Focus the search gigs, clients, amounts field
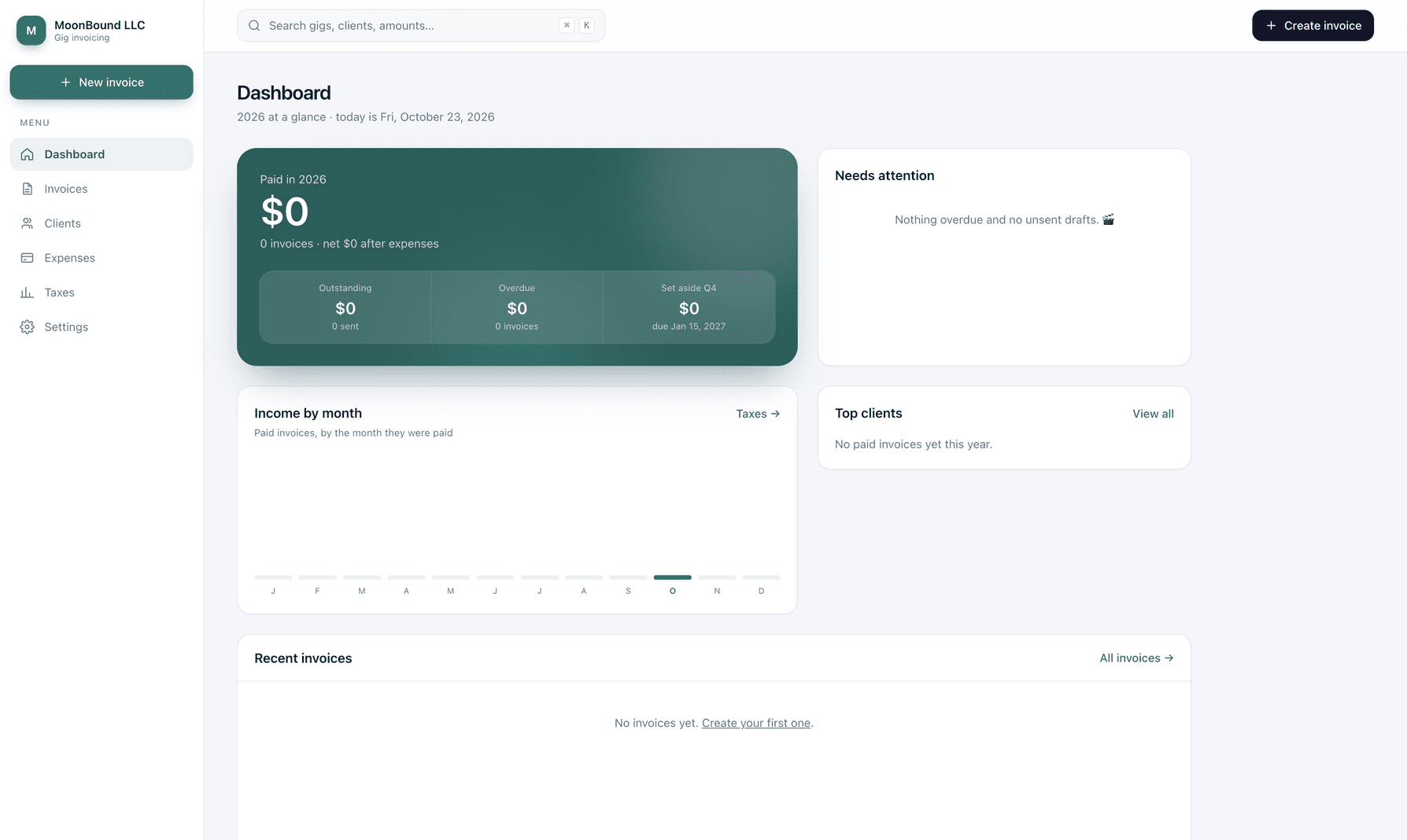The image size is (1407, 840). pyautogui.click(x=421, y=26)
